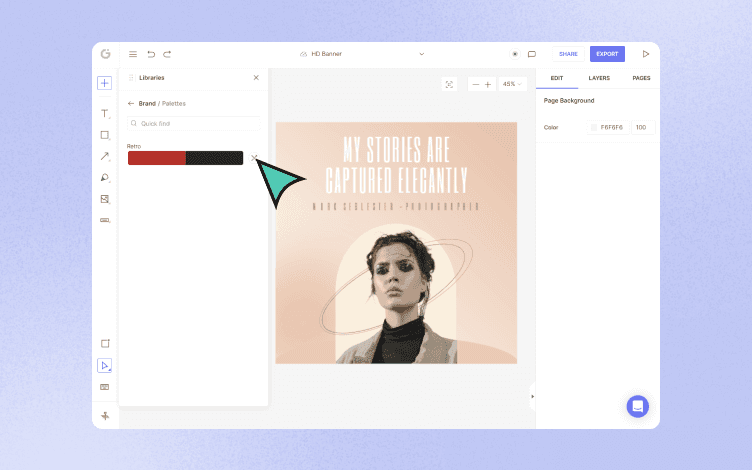752x470 pixels.
Task: Close the Libraries panel
Action: click(256, 78)
